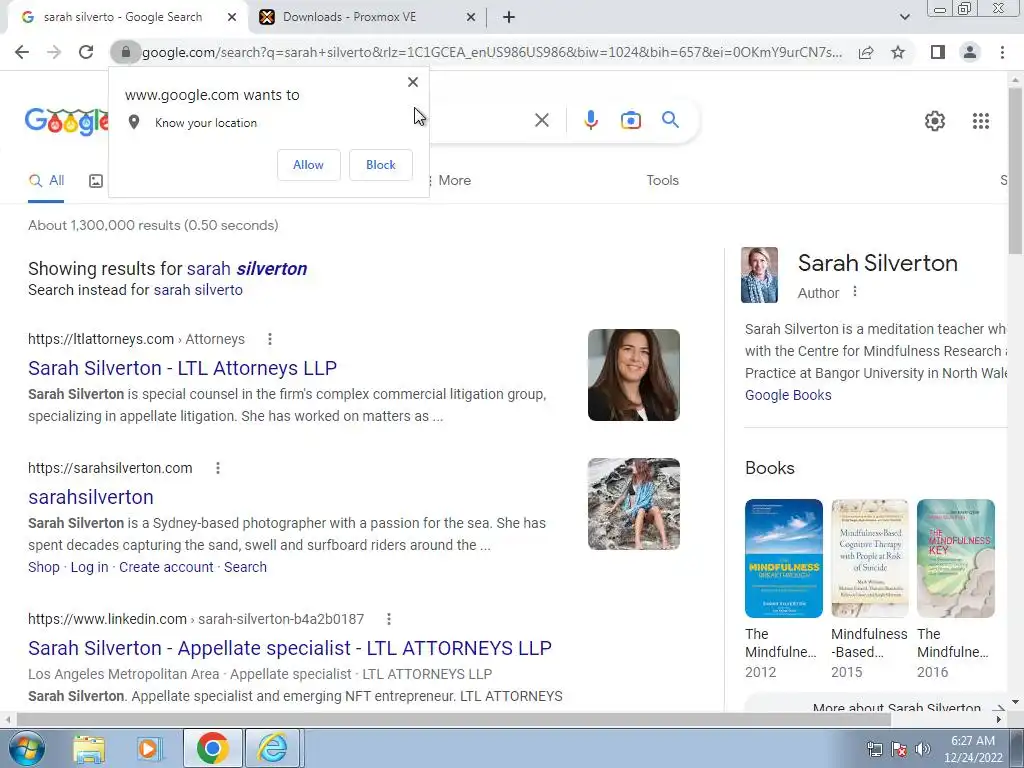Block Google's location request
Image resolution: width=1024 pixels, height=768 pixels.
(381, 165)
